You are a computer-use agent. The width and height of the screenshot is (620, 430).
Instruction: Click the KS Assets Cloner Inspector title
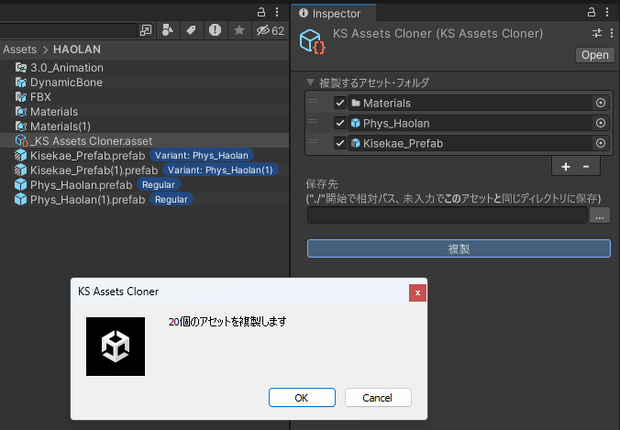coord(438,34)
